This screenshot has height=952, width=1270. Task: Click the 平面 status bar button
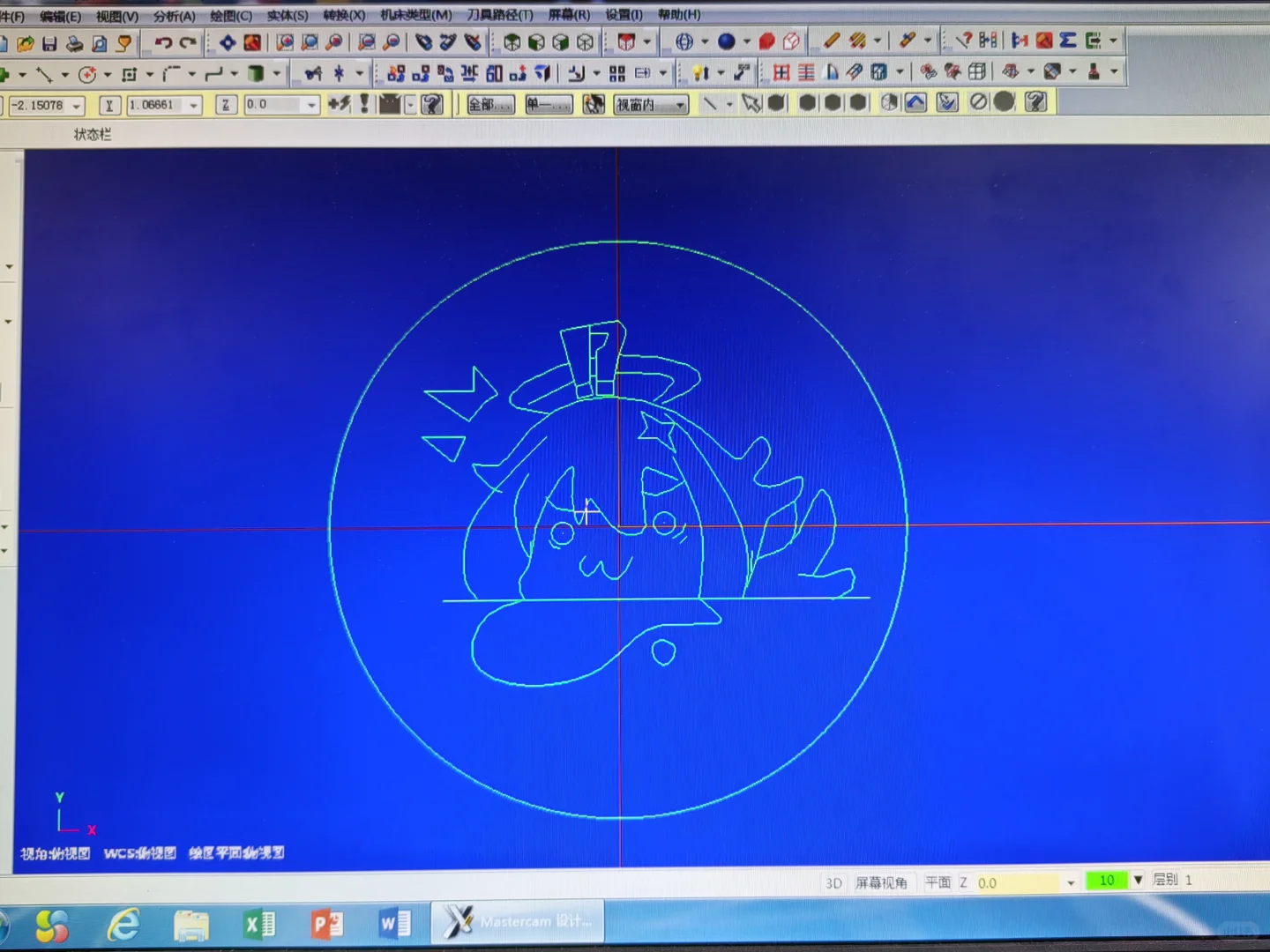pyautogui.click(x=938, y=882)
